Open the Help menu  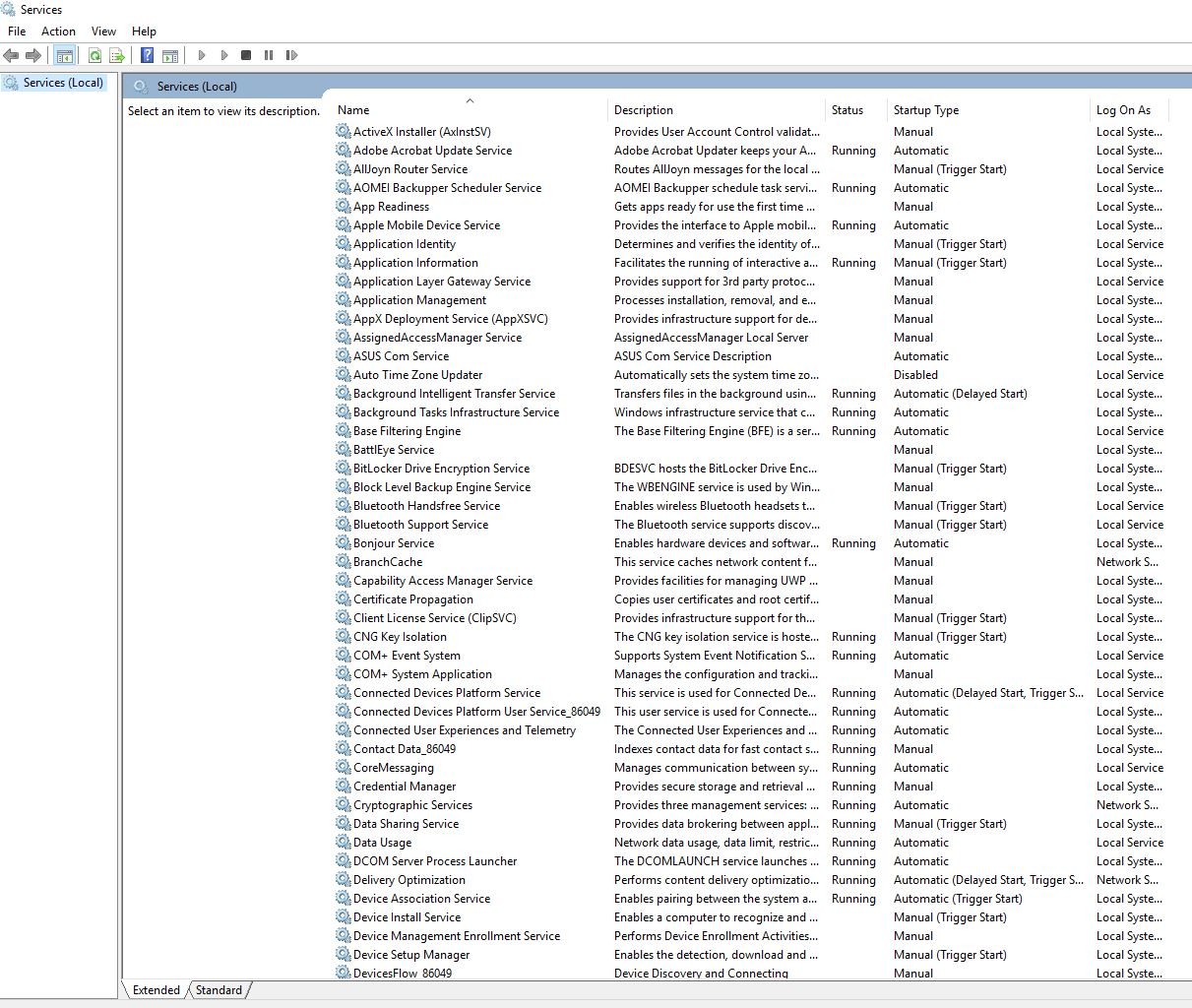coord(144,31)
